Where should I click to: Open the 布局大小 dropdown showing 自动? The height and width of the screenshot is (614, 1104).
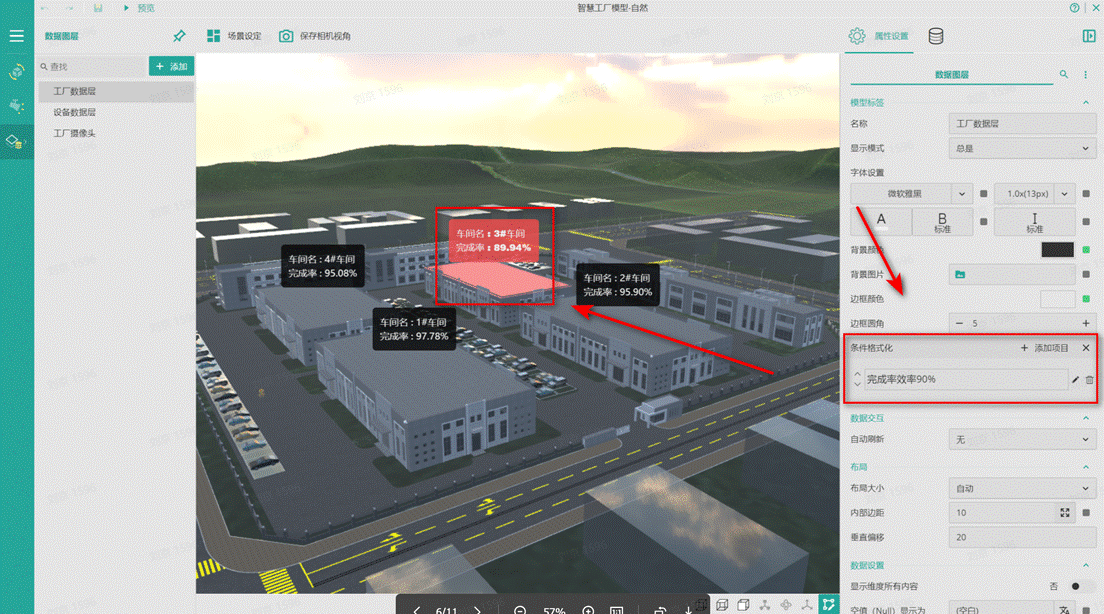[1022, 488]
